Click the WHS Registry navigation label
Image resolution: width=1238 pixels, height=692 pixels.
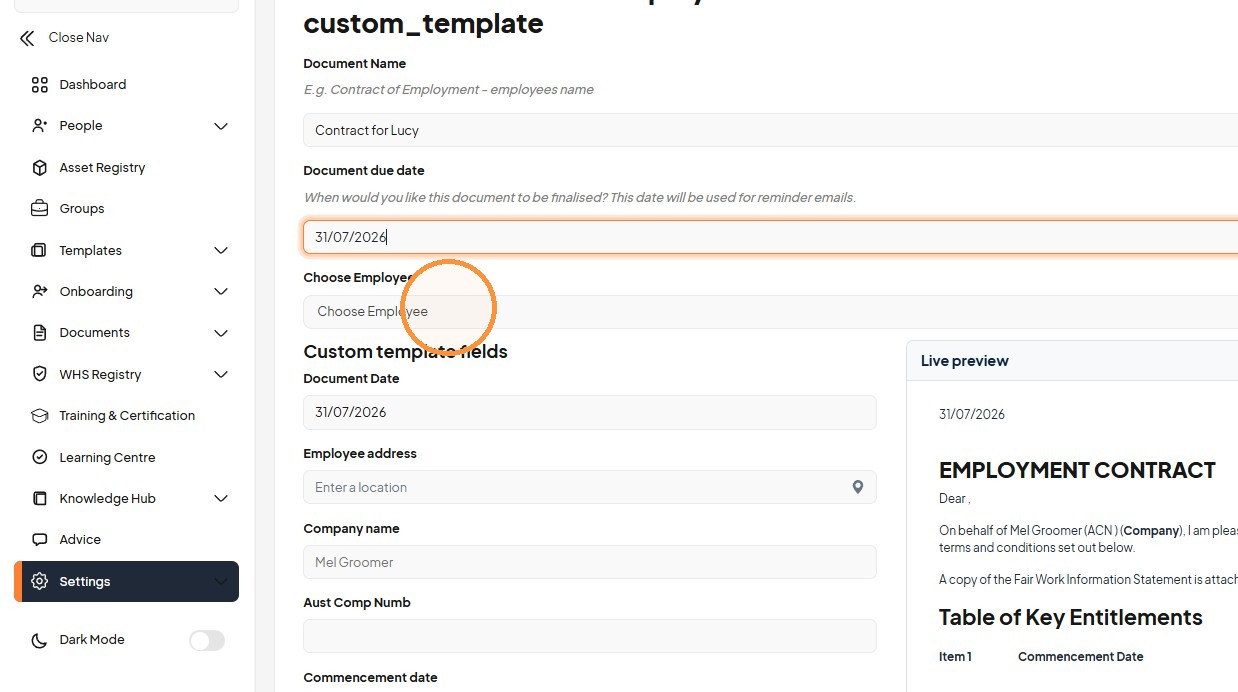[100, 375]
